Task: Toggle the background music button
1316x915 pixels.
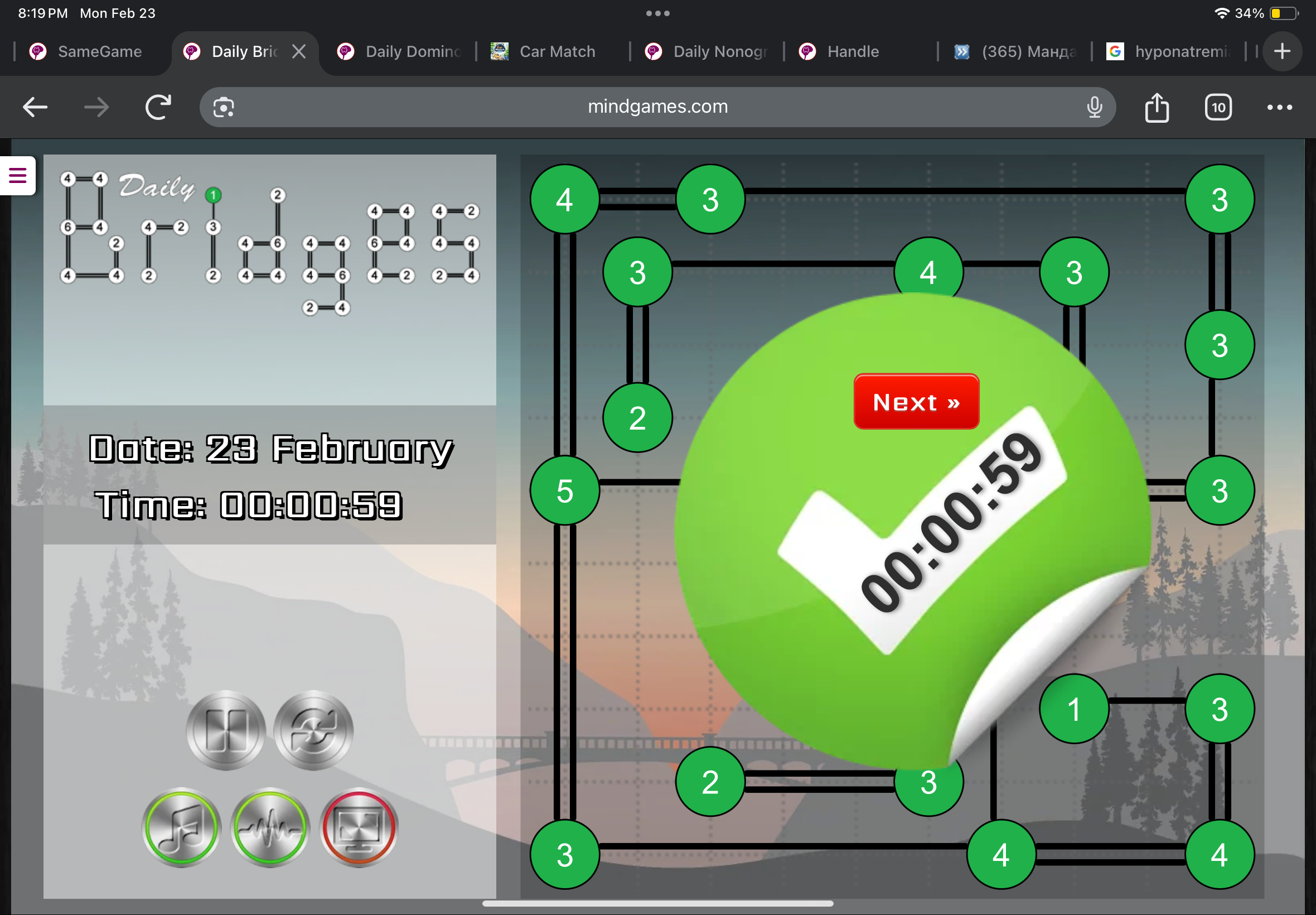Action: (x=181, y=827)
